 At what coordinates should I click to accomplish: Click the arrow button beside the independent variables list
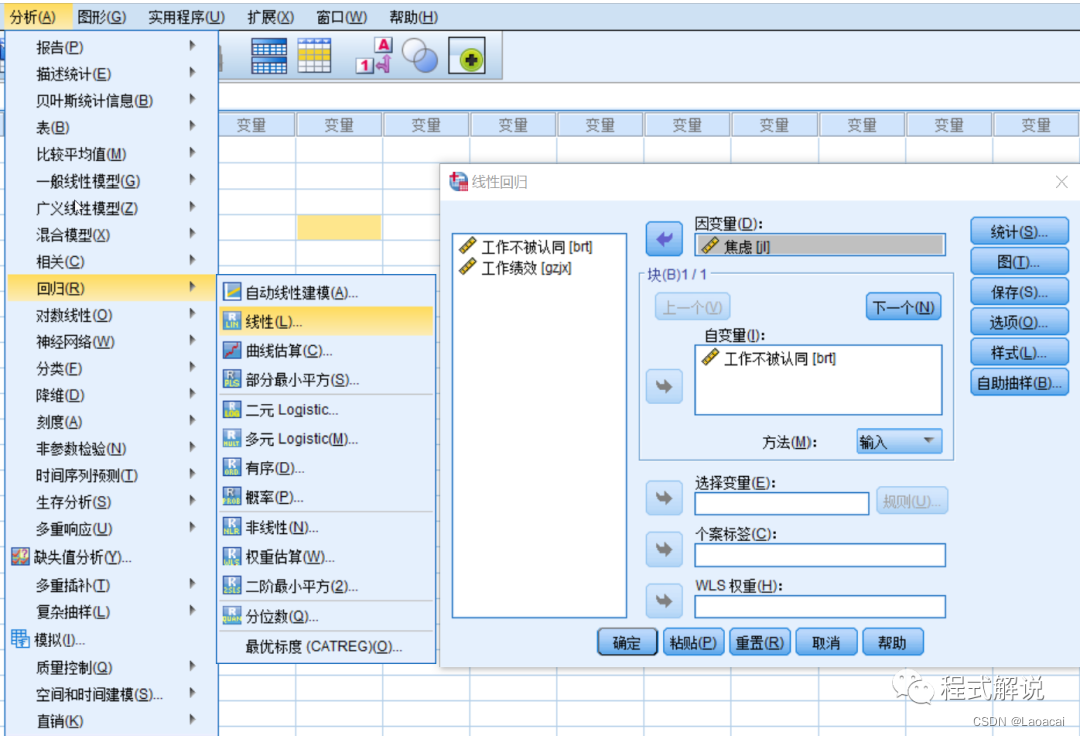coord(664,386)
